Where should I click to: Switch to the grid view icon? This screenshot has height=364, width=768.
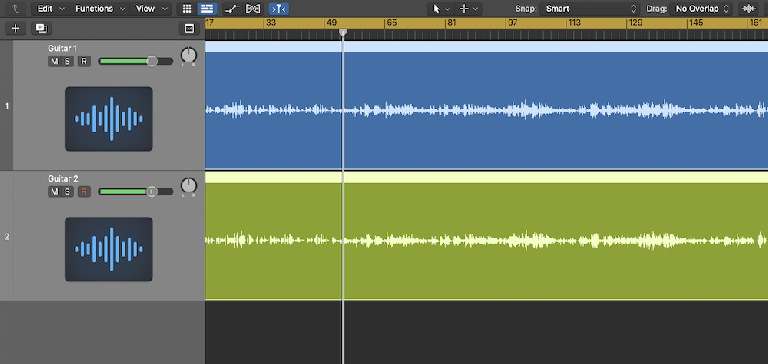click(187, 8)
